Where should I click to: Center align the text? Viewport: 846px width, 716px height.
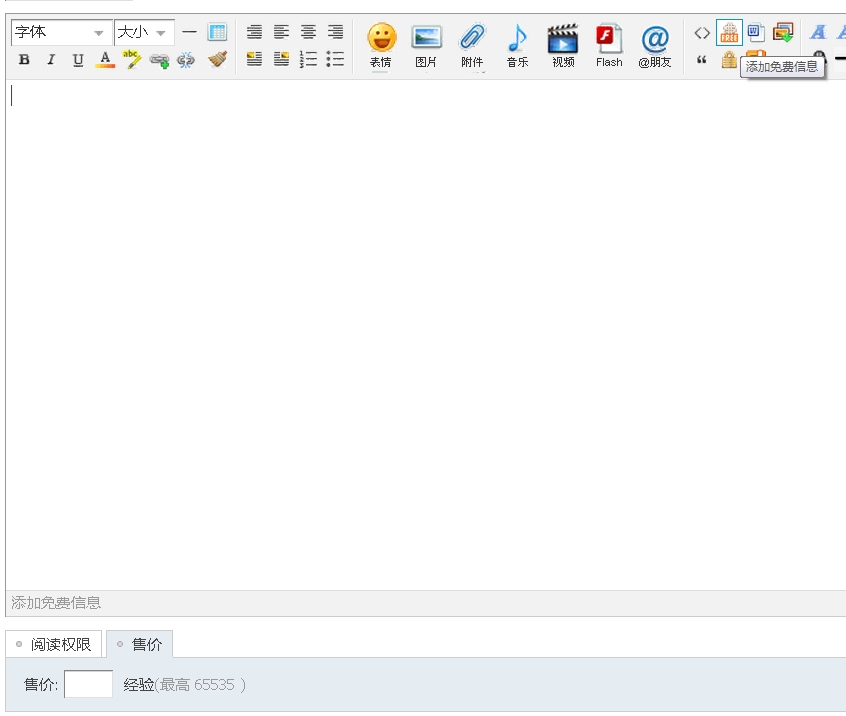point(308,32)
